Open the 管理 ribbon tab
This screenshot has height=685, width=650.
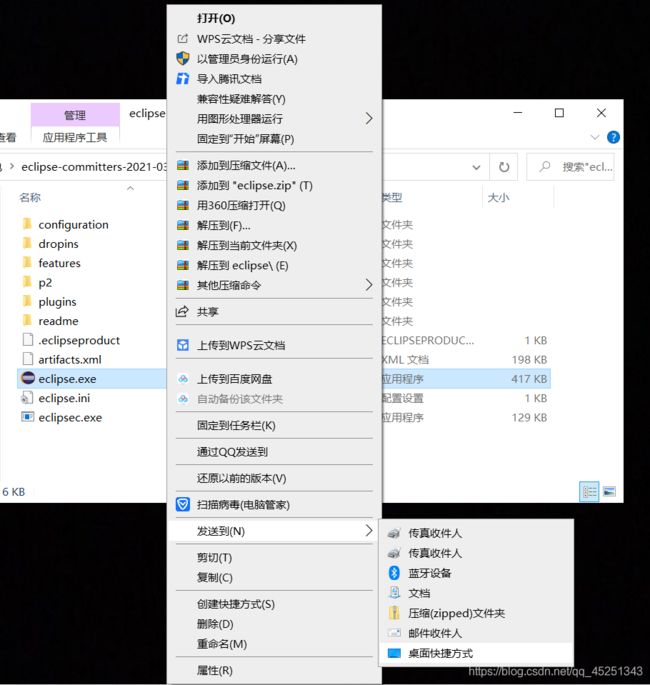click(75, 115)
